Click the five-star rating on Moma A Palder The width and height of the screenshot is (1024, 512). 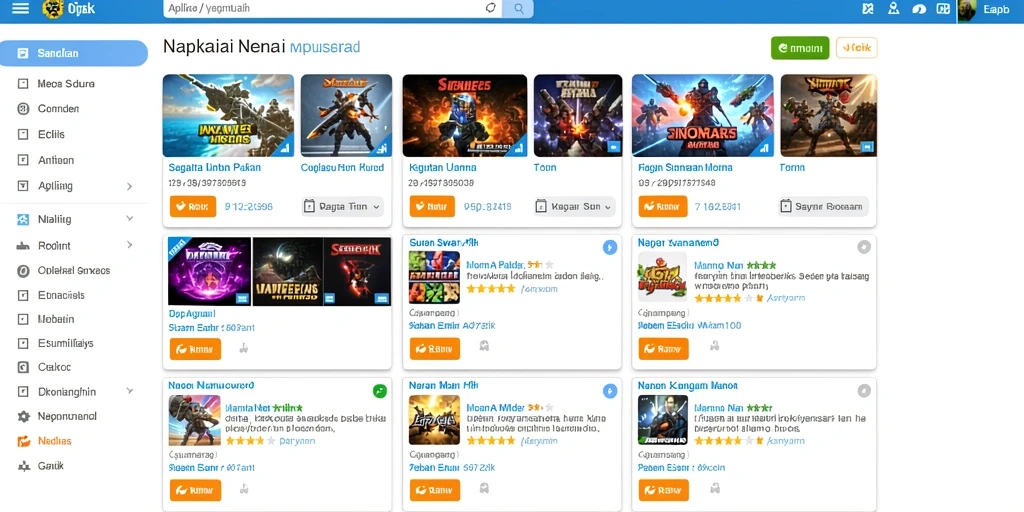tap(490, 288)
